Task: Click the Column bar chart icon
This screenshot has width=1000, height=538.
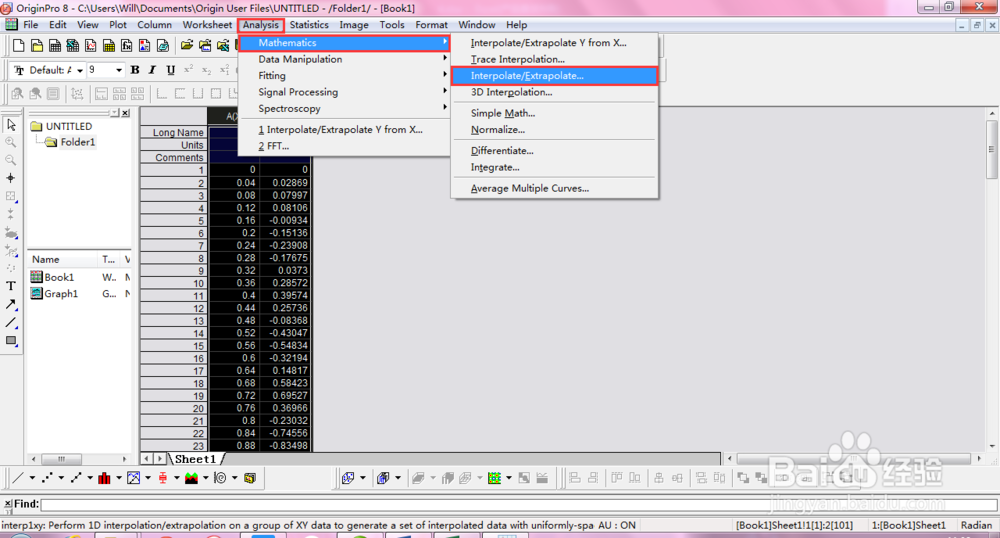Action: 105,477
